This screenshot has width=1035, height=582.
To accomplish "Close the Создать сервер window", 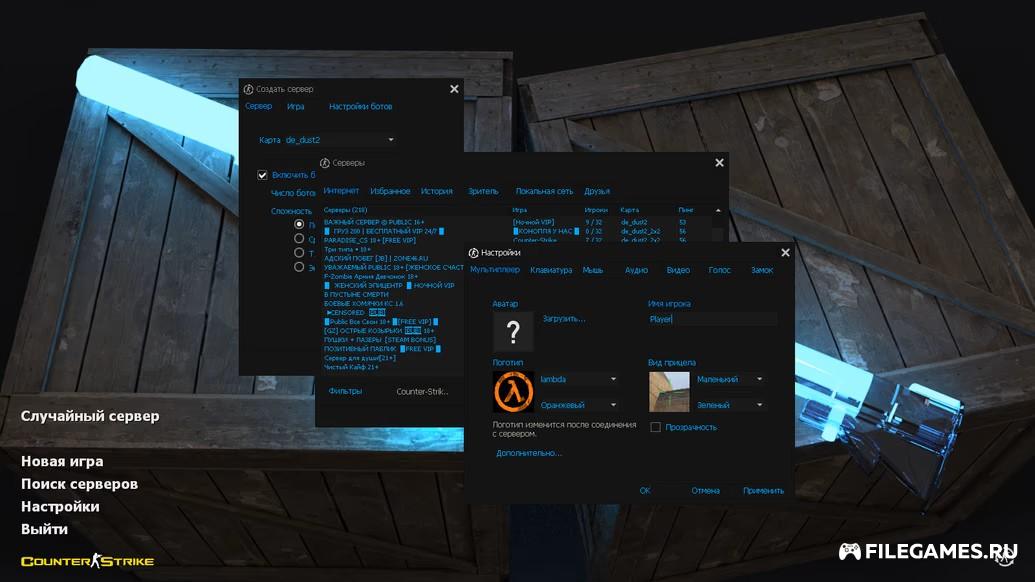I will click(454, 89).
